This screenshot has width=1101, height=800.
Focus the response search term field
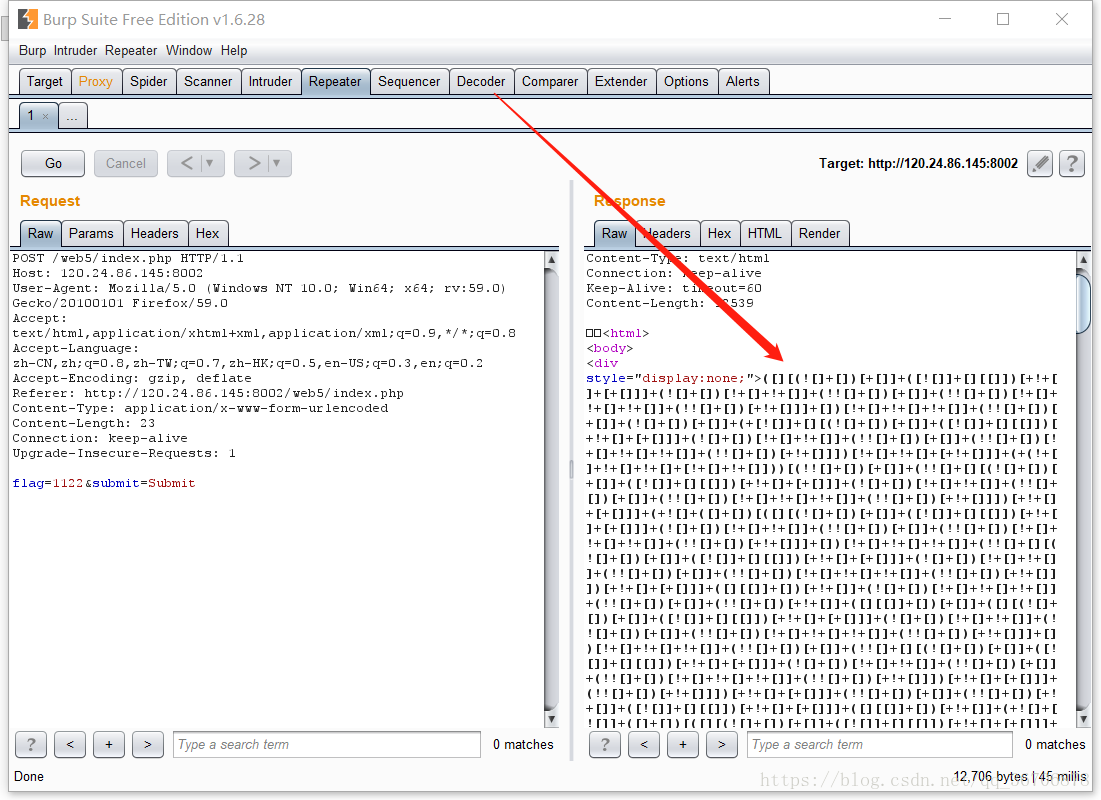click(880, 745)
